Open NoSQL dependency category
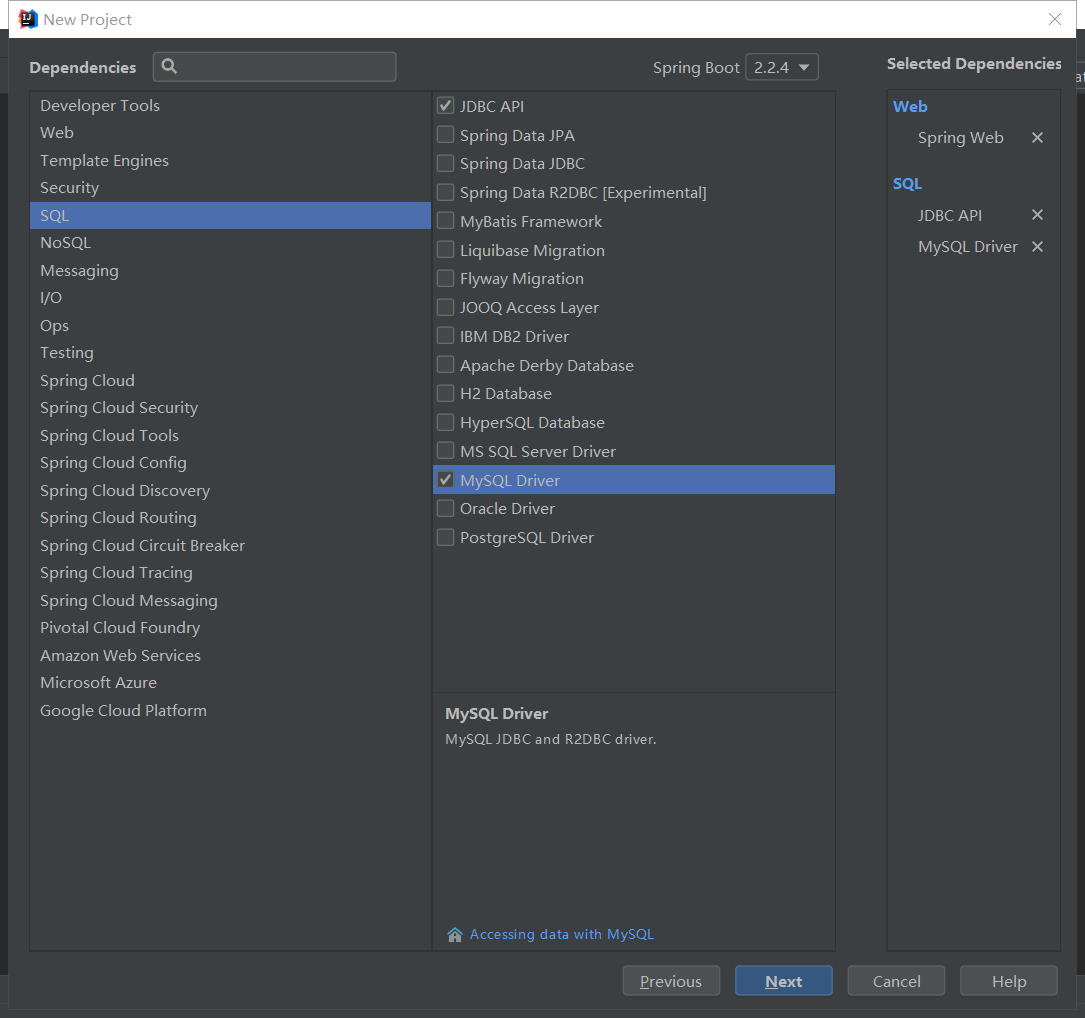 (x=230, y=242)
